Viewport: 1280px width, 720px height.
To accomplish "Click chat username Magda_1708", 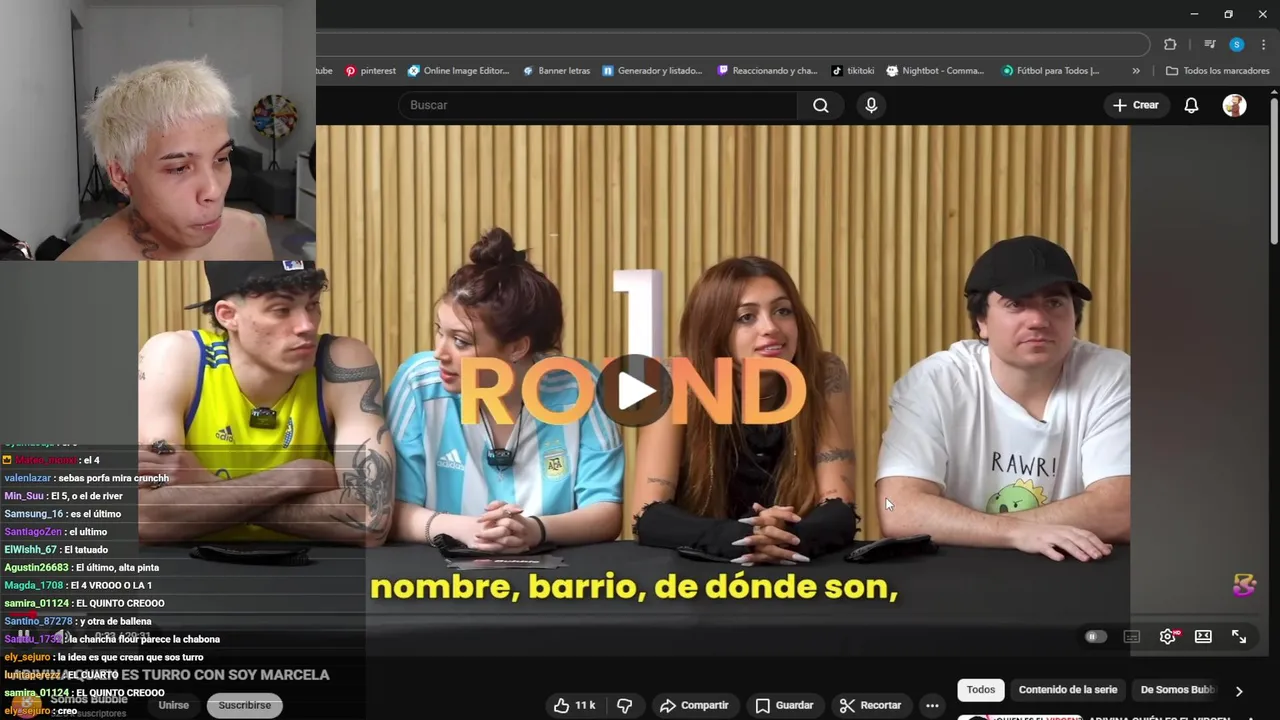I will [x=34, y=586].
